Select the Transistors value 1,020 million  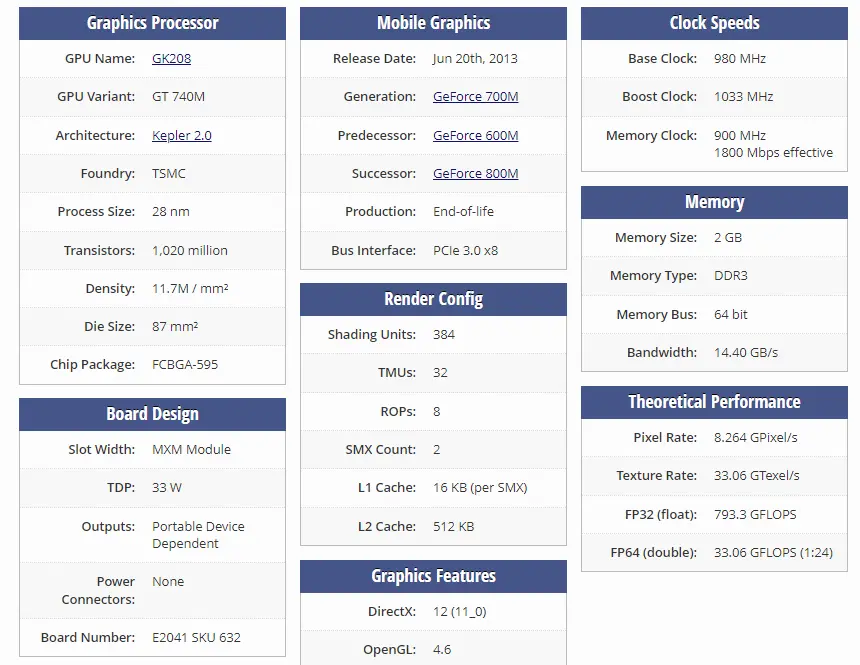point(190,251)
